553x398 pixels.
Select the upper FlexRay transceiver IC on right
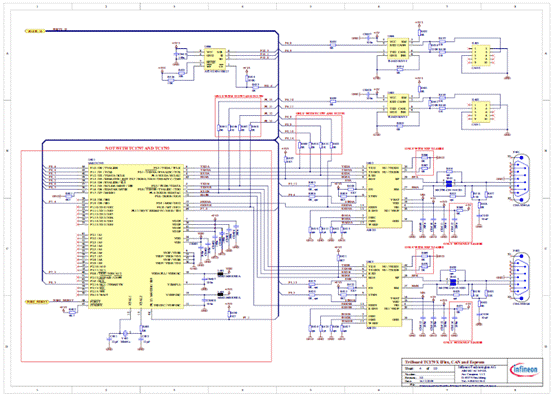click(x=384, y=196)
